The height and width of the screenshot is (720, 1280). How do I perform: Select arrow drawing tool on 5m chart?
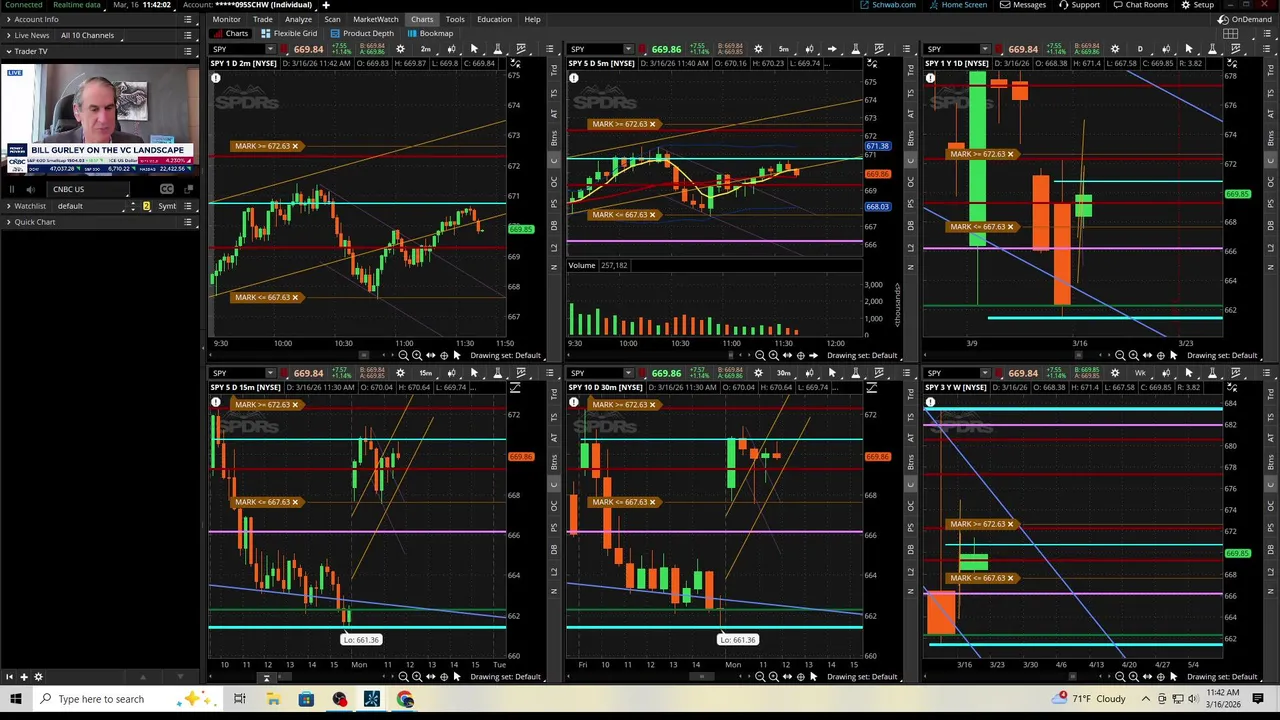[832, 49]
